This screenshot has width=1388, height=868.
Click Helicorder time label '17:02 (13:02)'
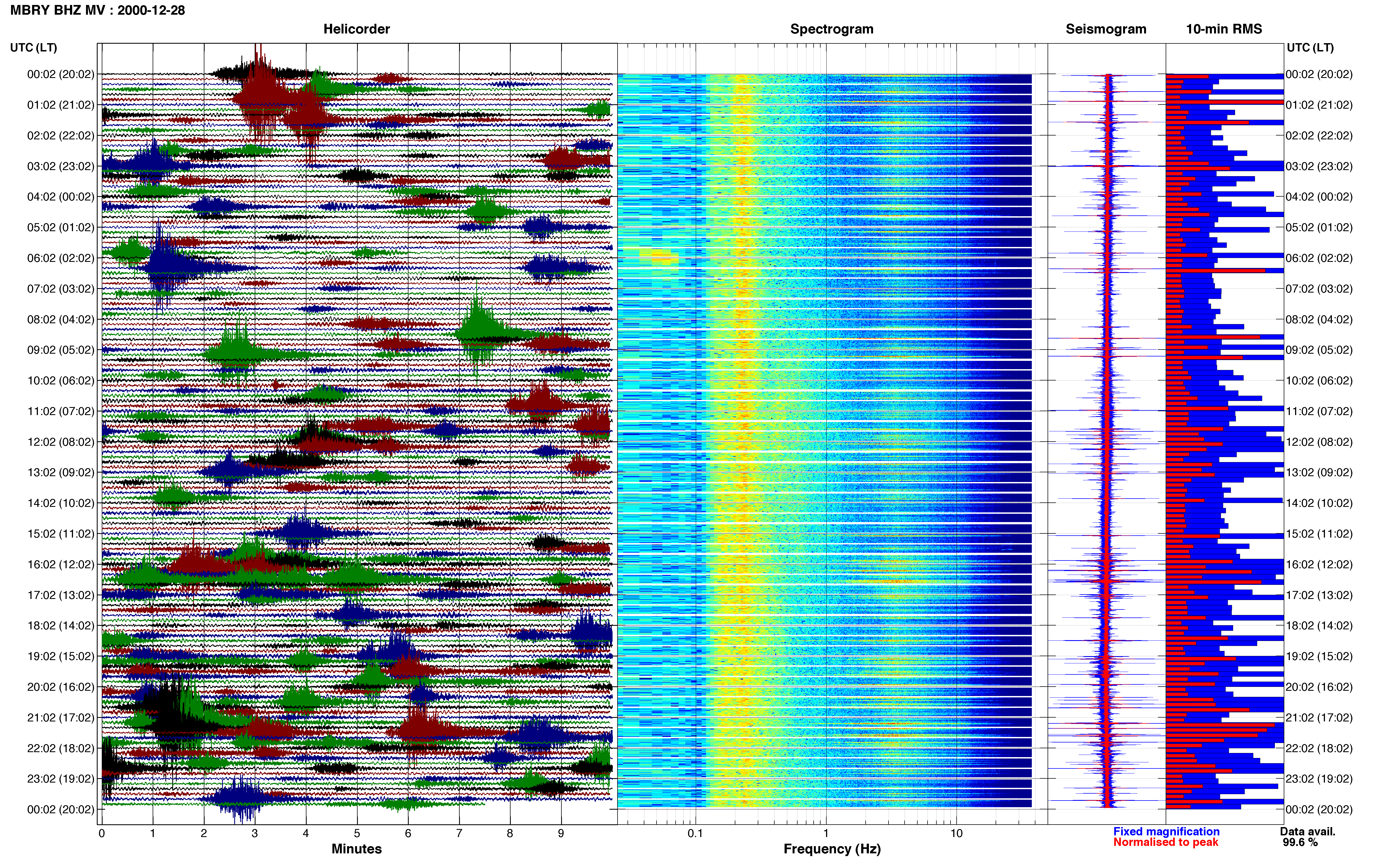(61, 595)
